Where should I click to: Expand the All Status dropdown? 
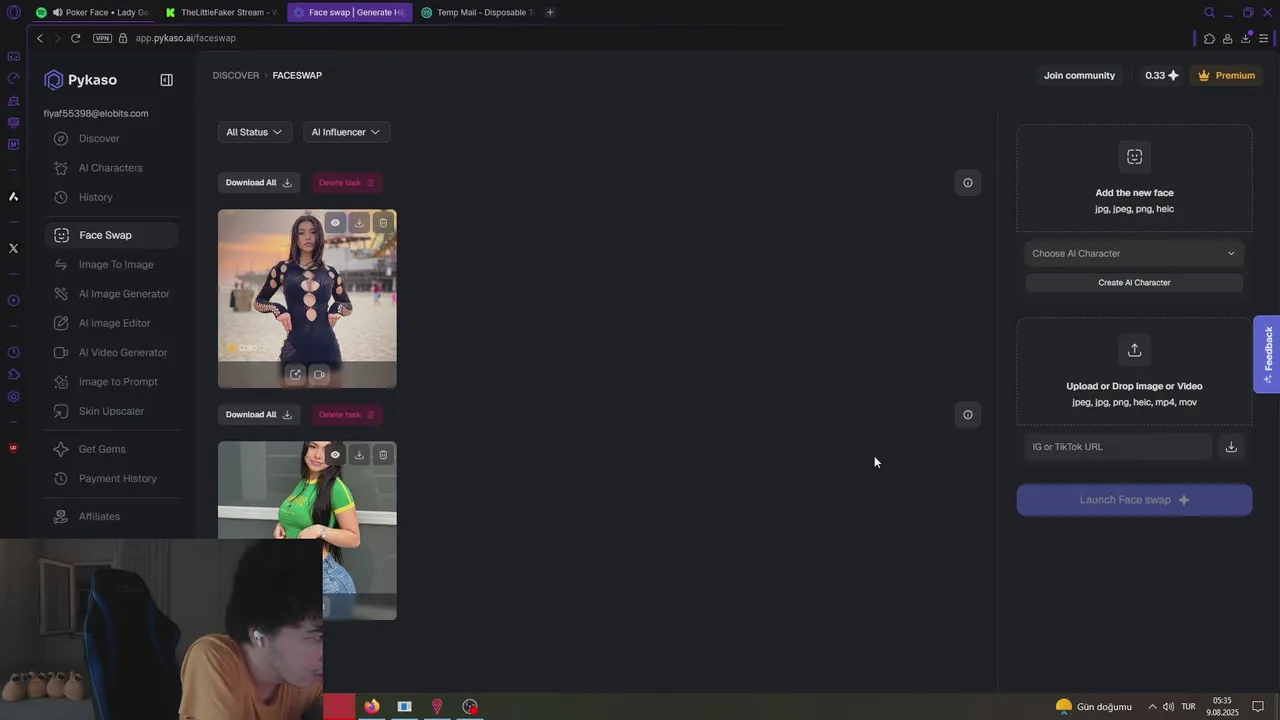[x=254, y=132]
